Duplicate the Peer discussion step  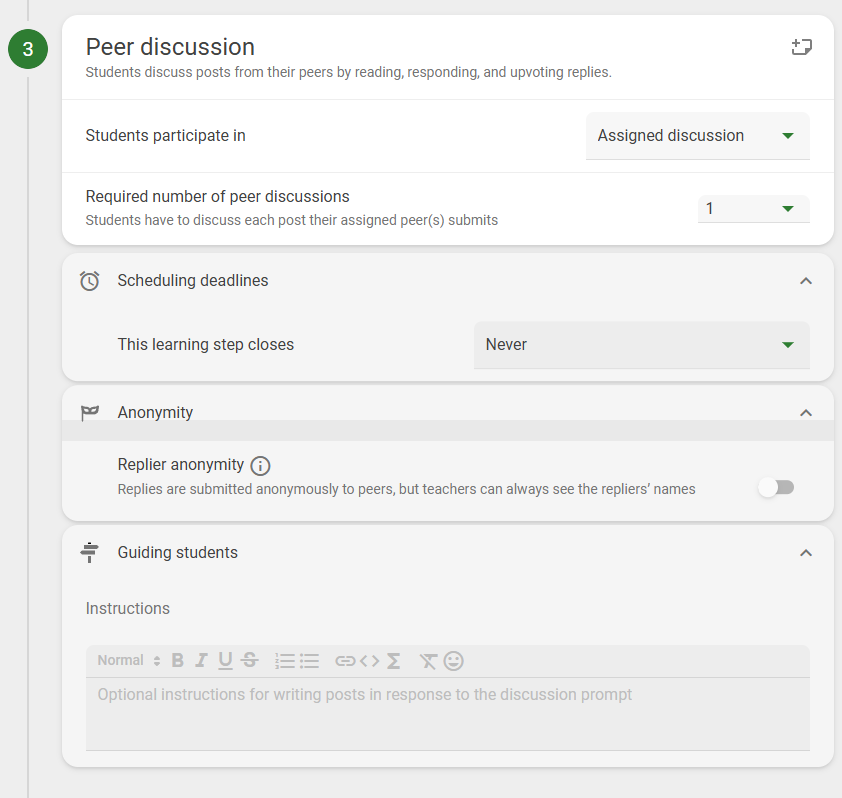pos(801,46)
